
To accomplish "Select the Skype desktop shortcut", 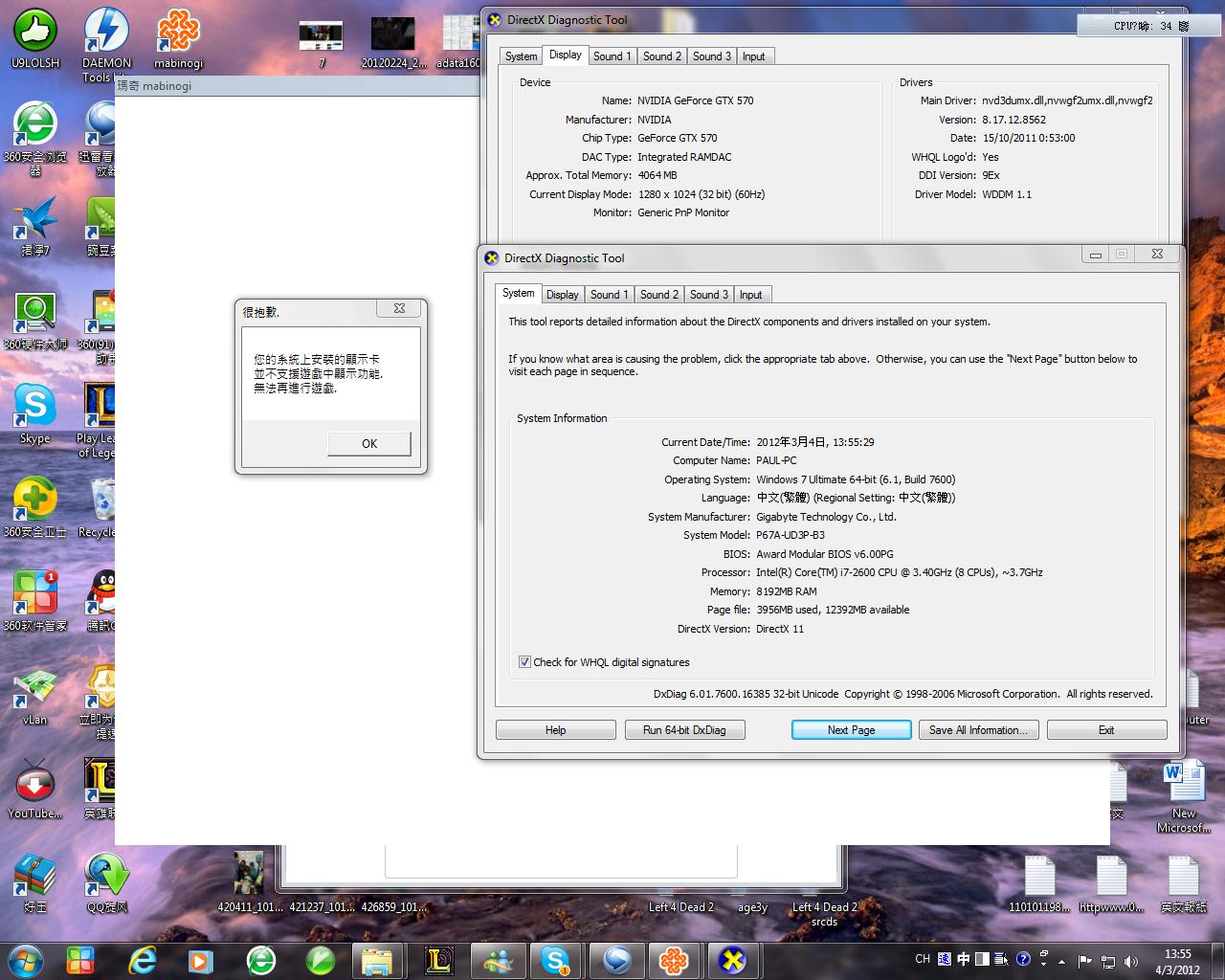I will [x=35, y=414].
